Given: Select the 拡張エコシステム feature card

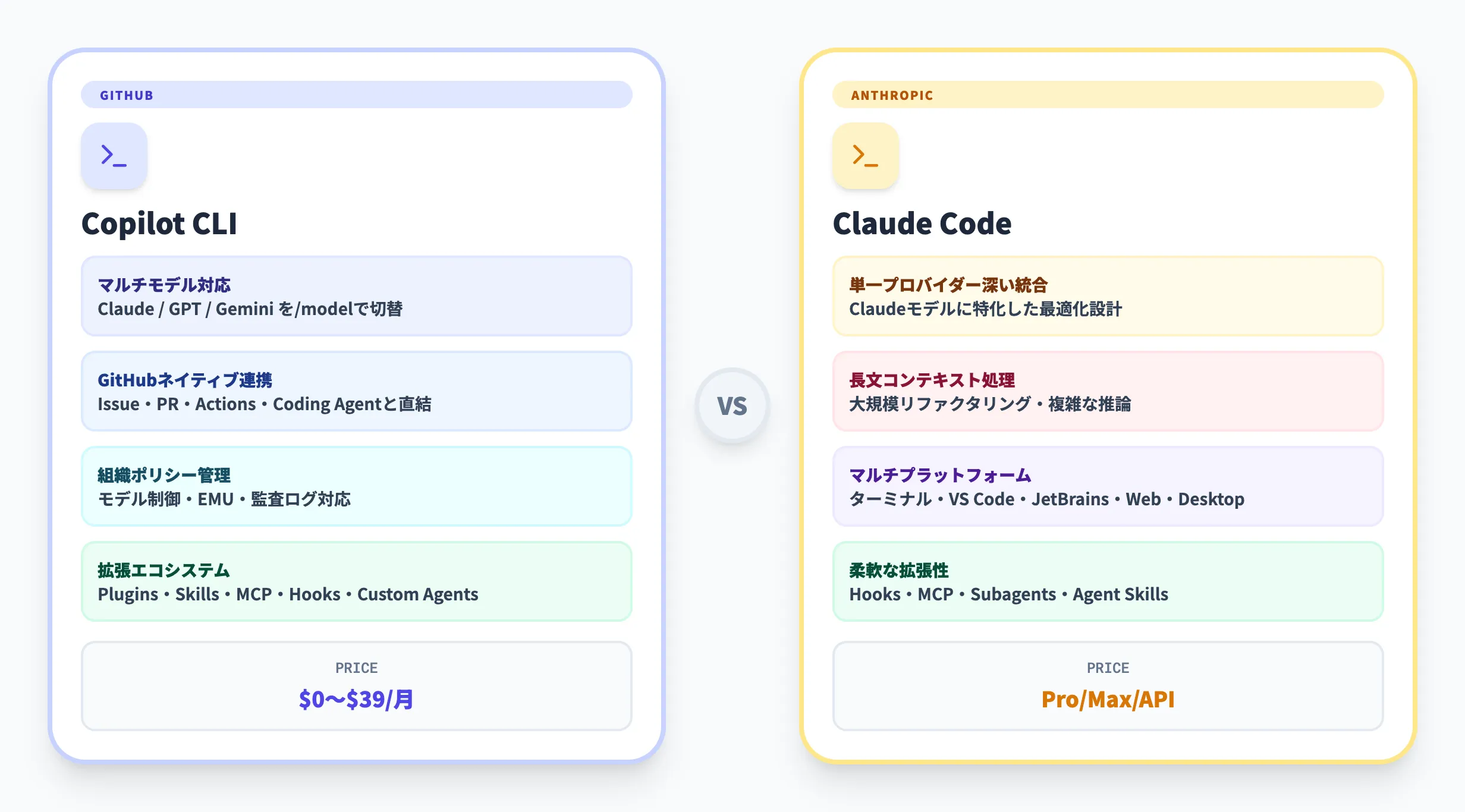Looking at the screenshot, I should [356, 581].
